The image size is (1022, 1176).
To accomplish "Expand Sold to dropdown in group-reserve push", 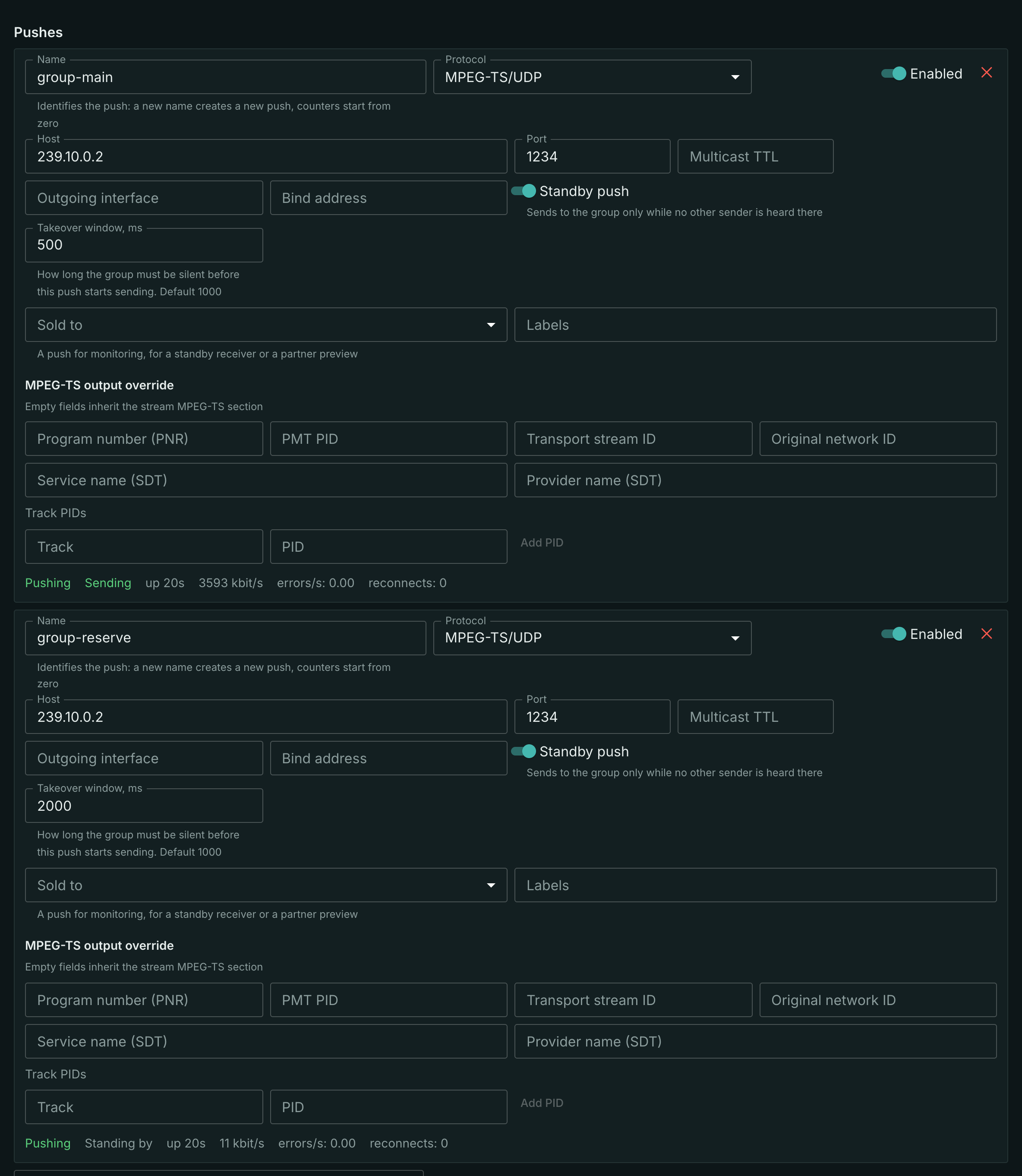I will [x=266, y=885].
